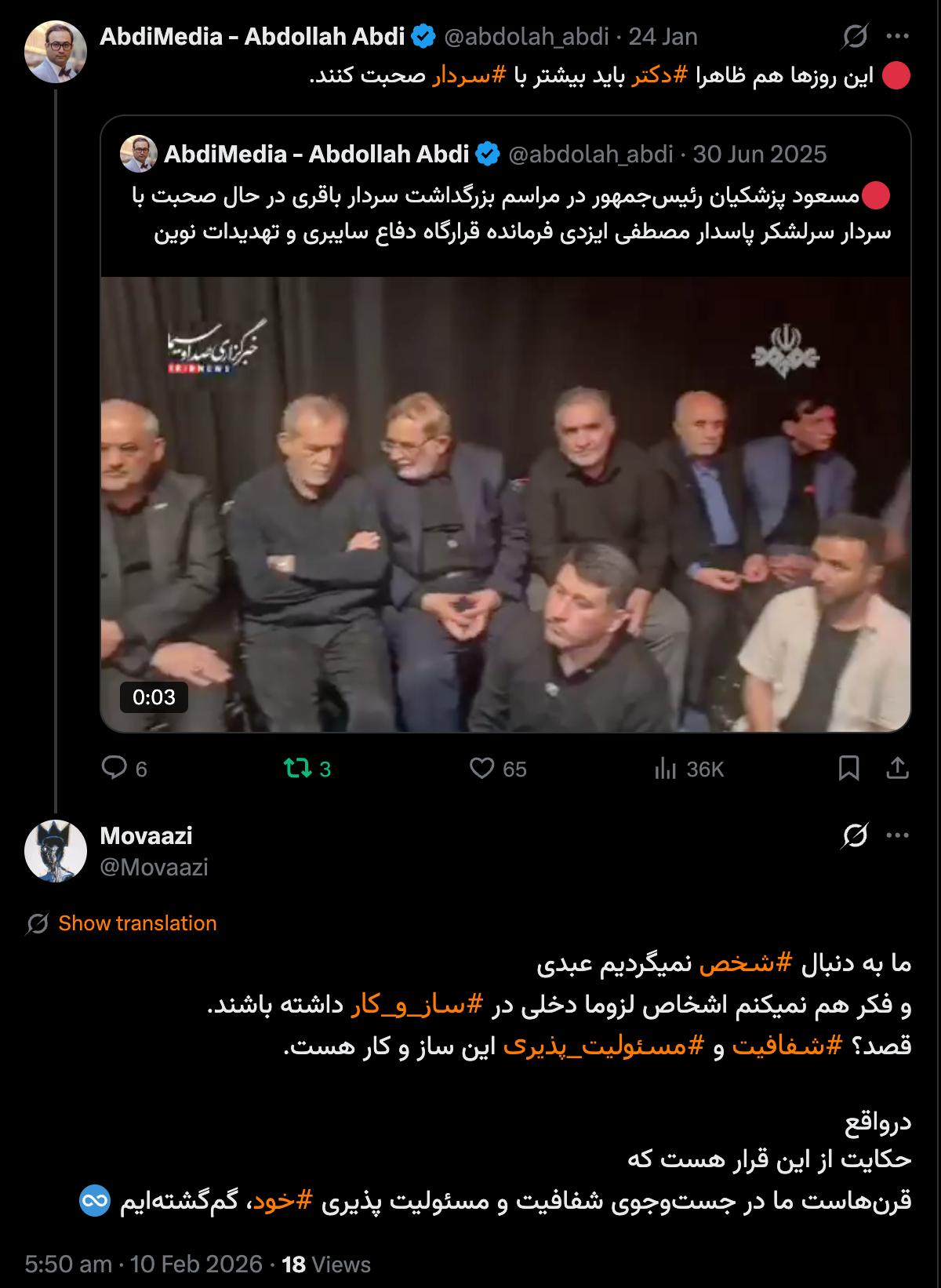View the analytics icon showing 36K

[665, 769]
